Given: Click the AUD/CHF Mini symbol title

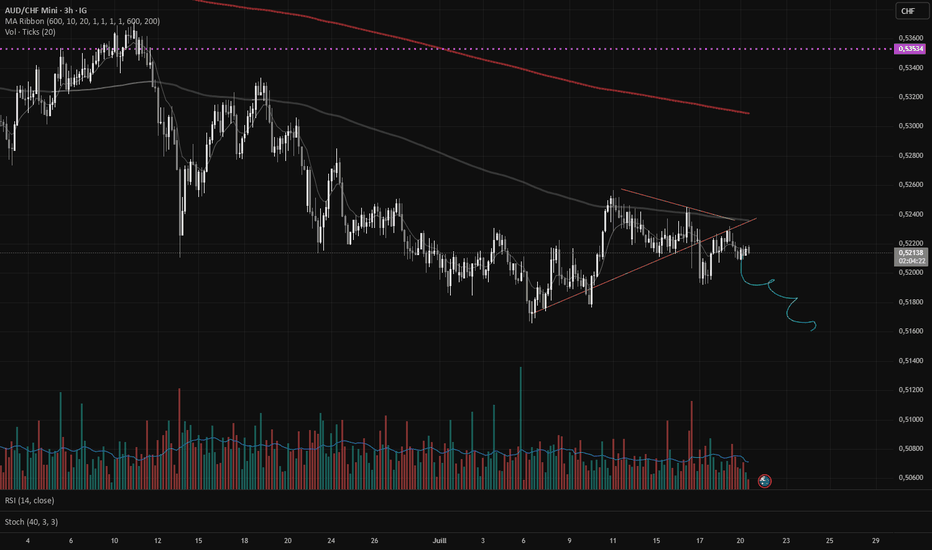Looking at the screenshot, I should [46, 11].
